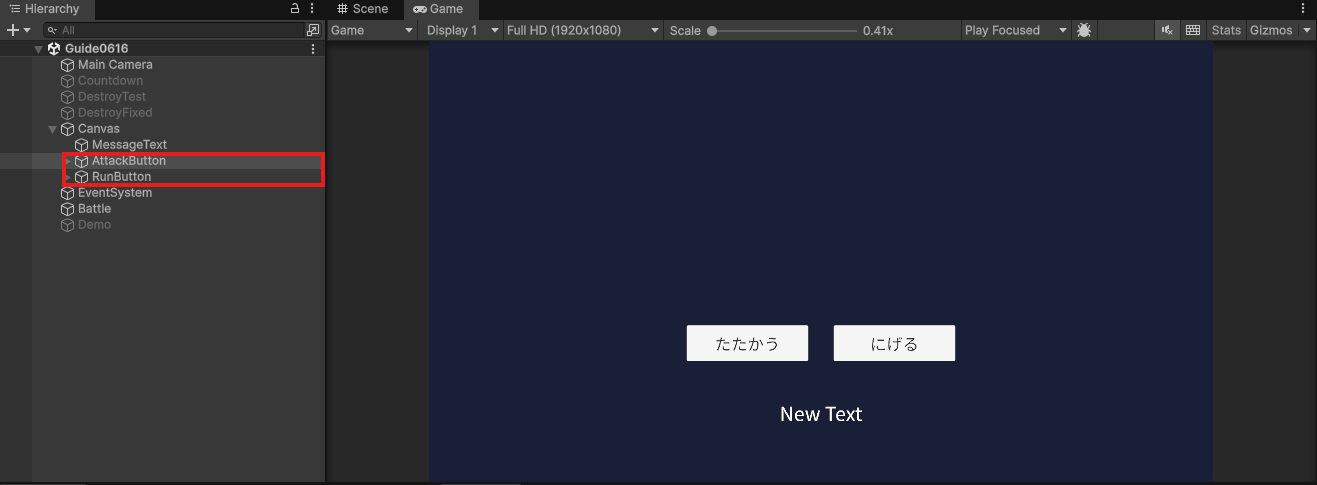
Task: Click the たたかう button in Game view
Action: (x=747, y=343)
